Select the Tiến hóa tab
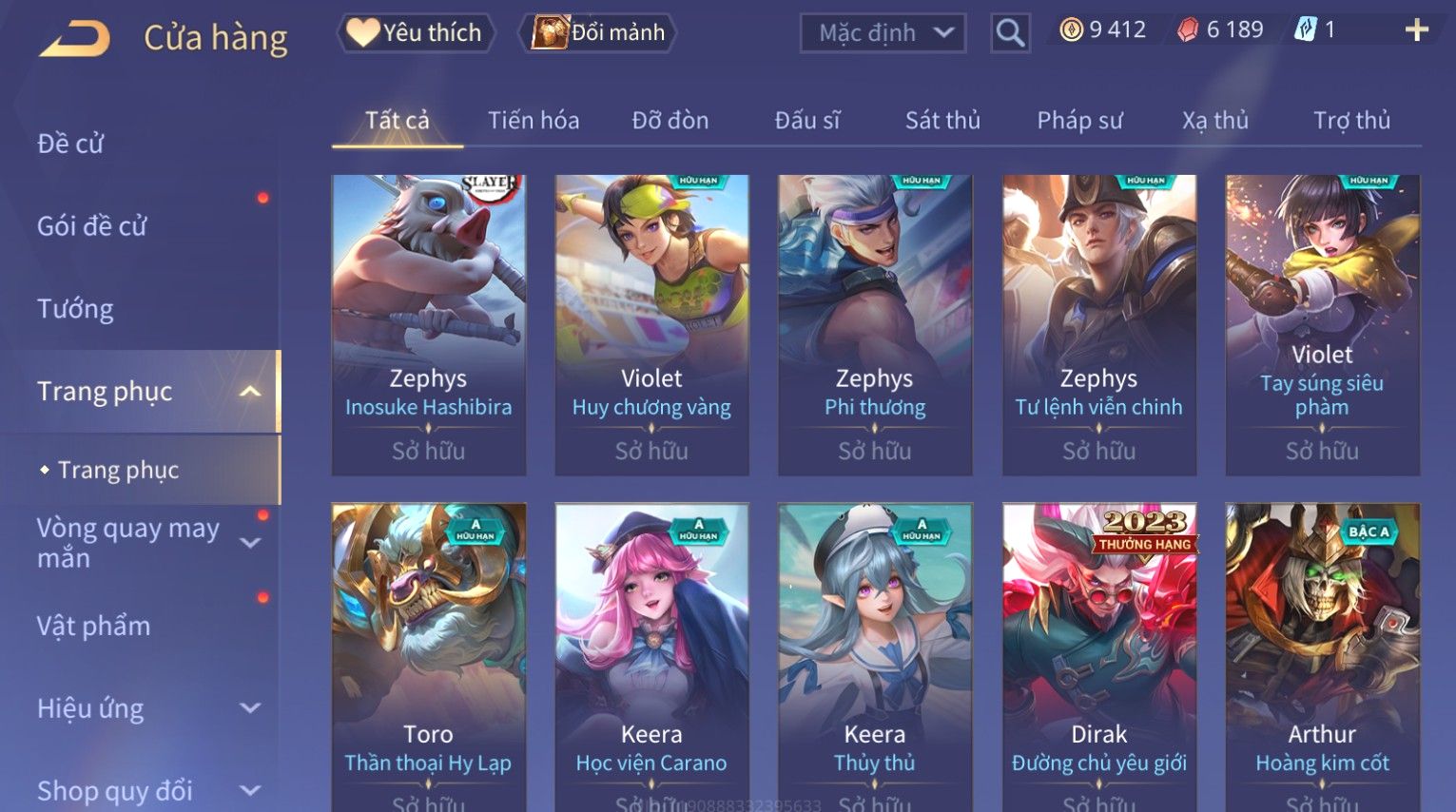 click(534, 121)
